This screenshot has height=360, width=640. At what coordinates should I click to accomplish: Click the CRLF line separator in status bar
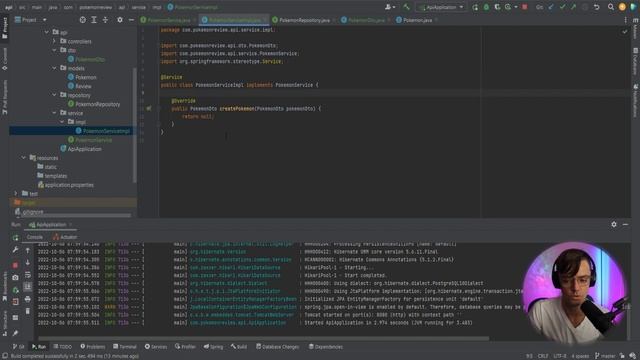543,356
